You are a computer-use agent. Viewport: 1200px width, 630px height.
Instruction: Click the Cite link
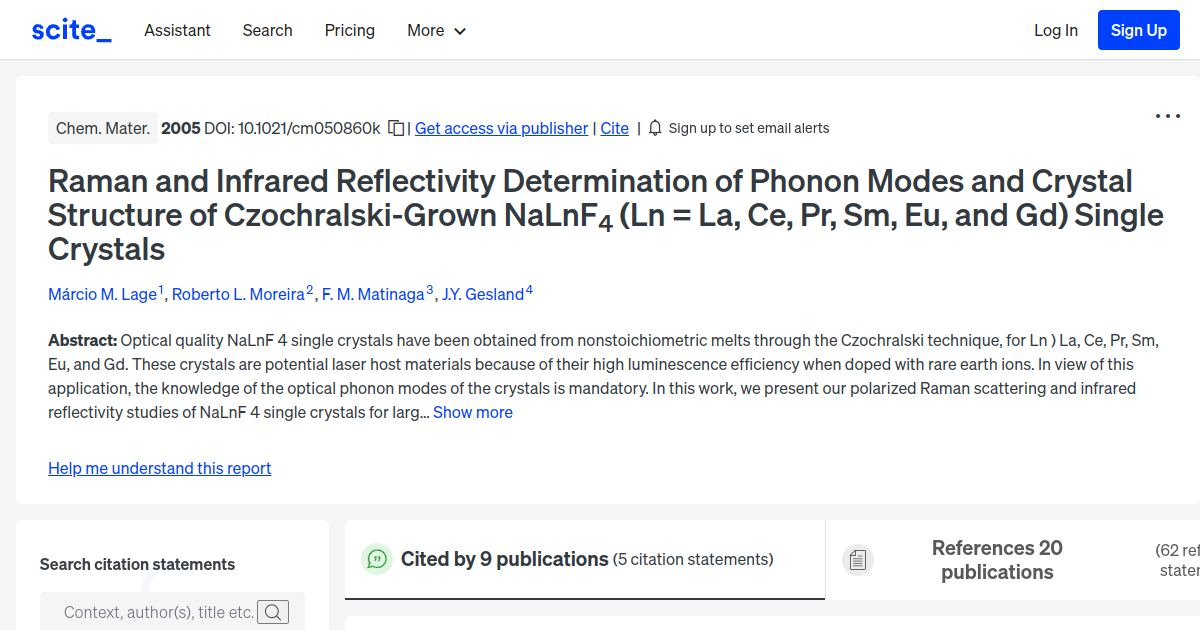click(614, 128)
